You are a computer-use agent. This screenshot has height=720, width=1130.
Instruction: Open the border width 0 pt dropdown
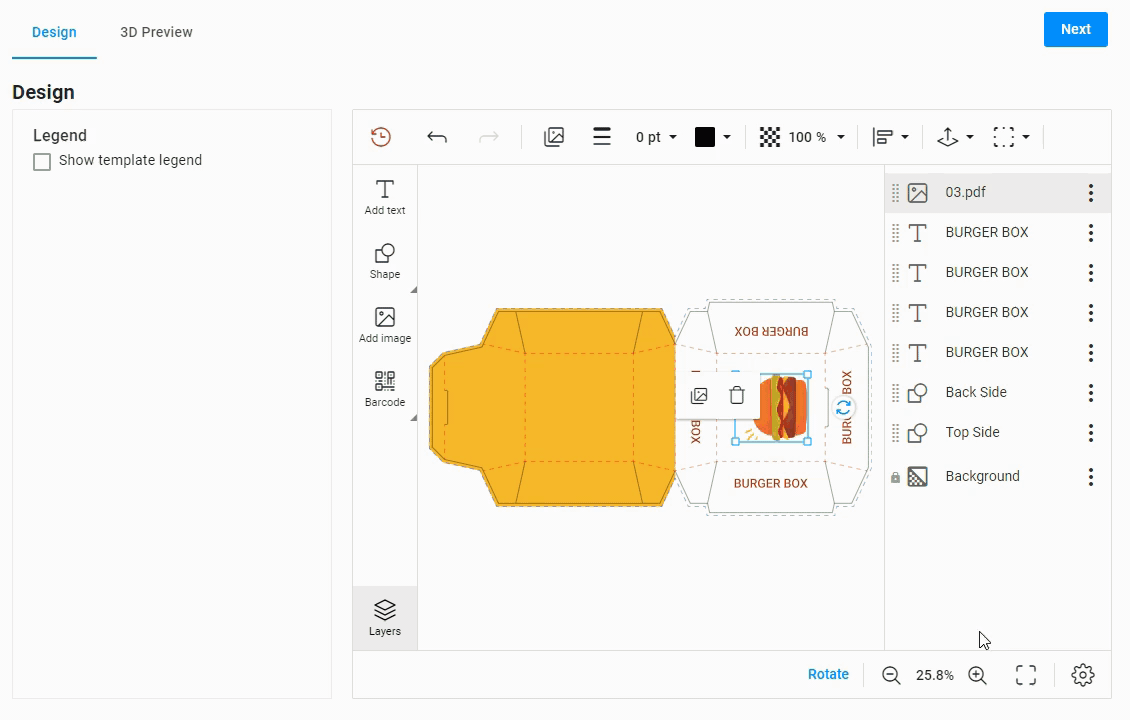tap(656, 137)
